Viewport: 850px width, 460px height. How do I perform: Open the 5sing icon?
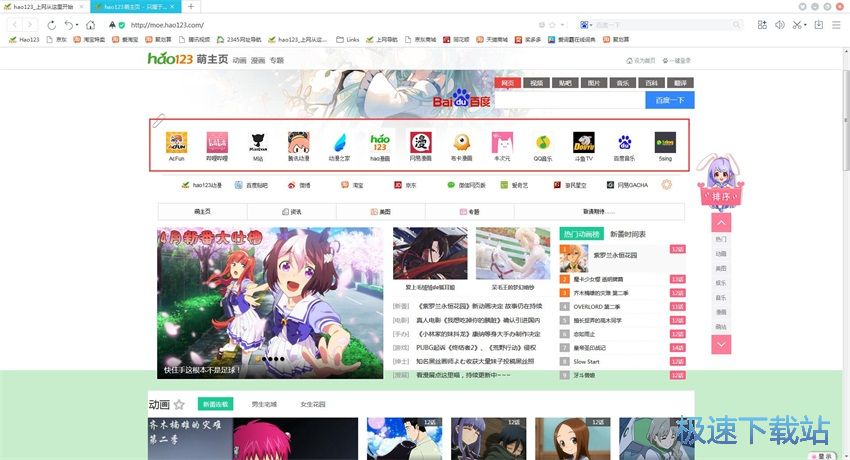coord(665,142)
